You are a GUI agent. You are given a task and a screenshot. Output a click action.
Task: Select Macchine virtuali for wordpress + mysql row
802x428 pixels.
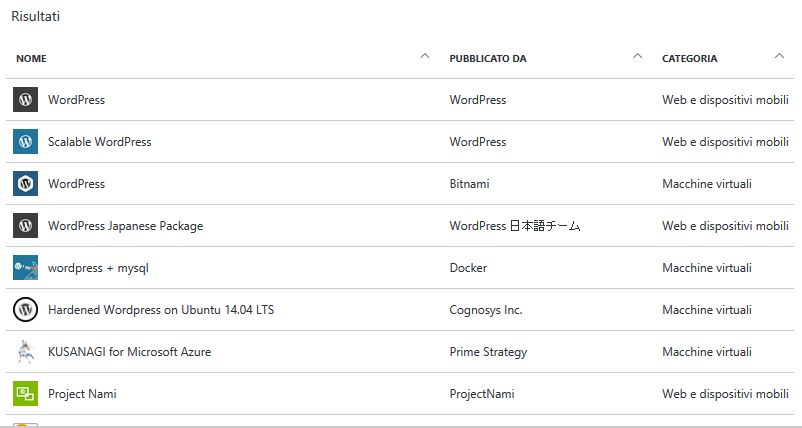(x=707, y=267)
